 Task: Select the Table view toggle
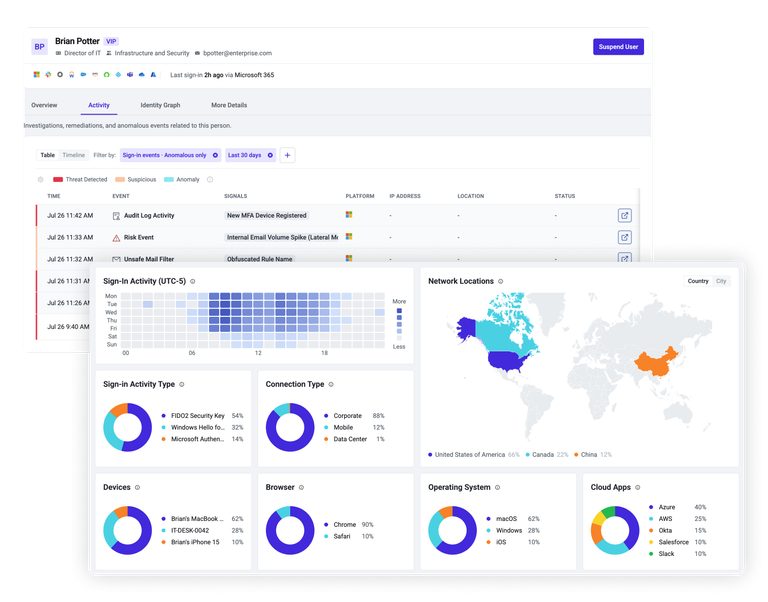[x=48, y=155]
